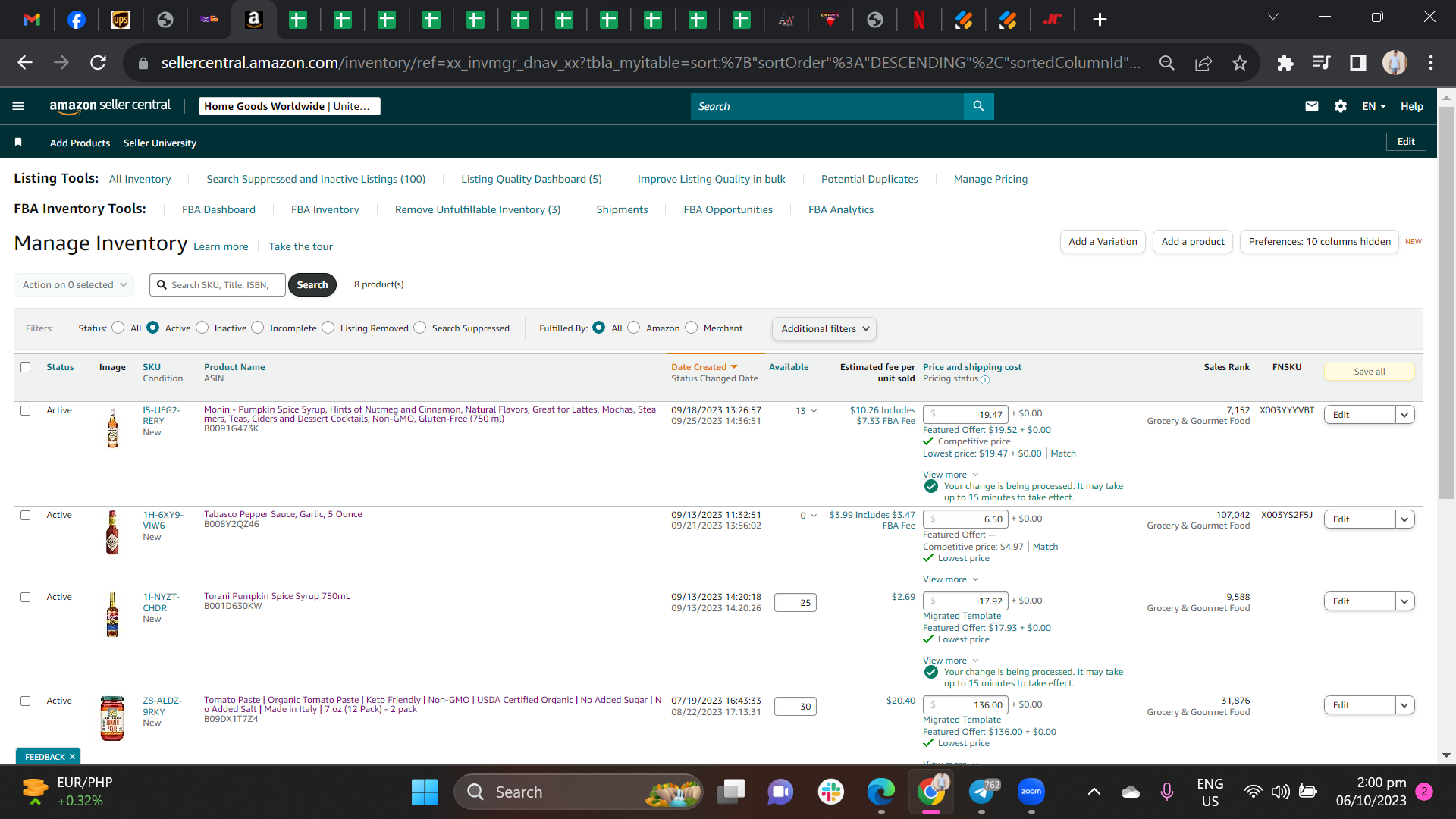
Task: Open Telegram from the taskbar
Action: pos(981,792)
